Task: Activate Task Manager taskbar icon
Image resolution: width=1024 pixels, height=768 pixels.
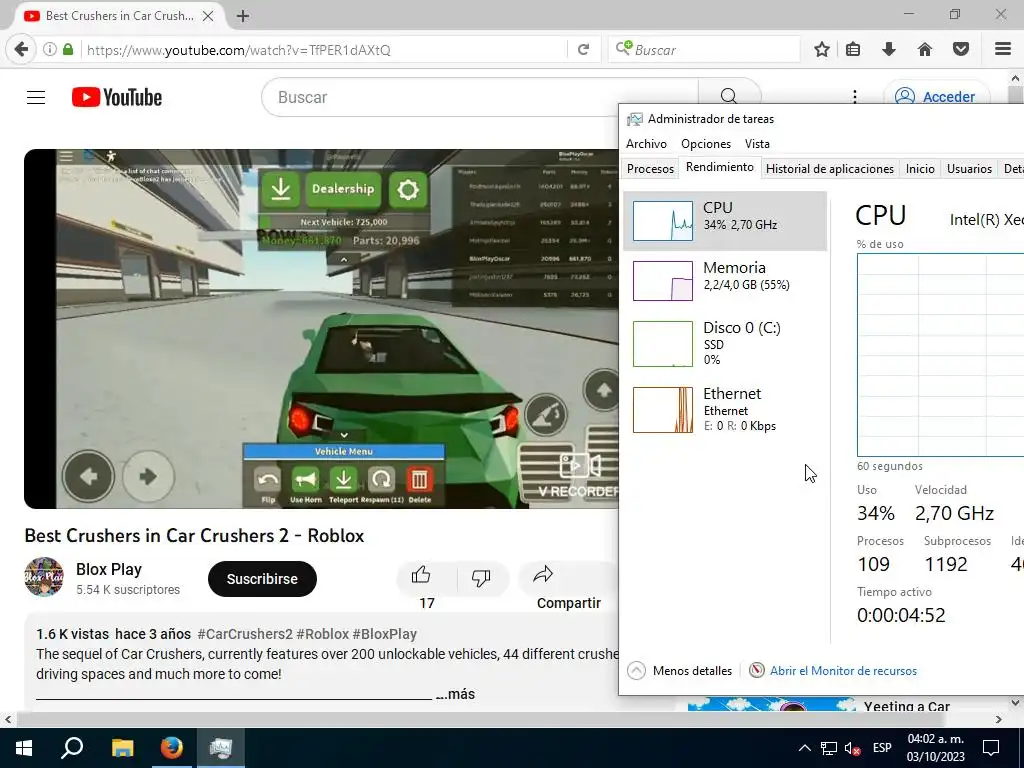Action: (221, 748)
